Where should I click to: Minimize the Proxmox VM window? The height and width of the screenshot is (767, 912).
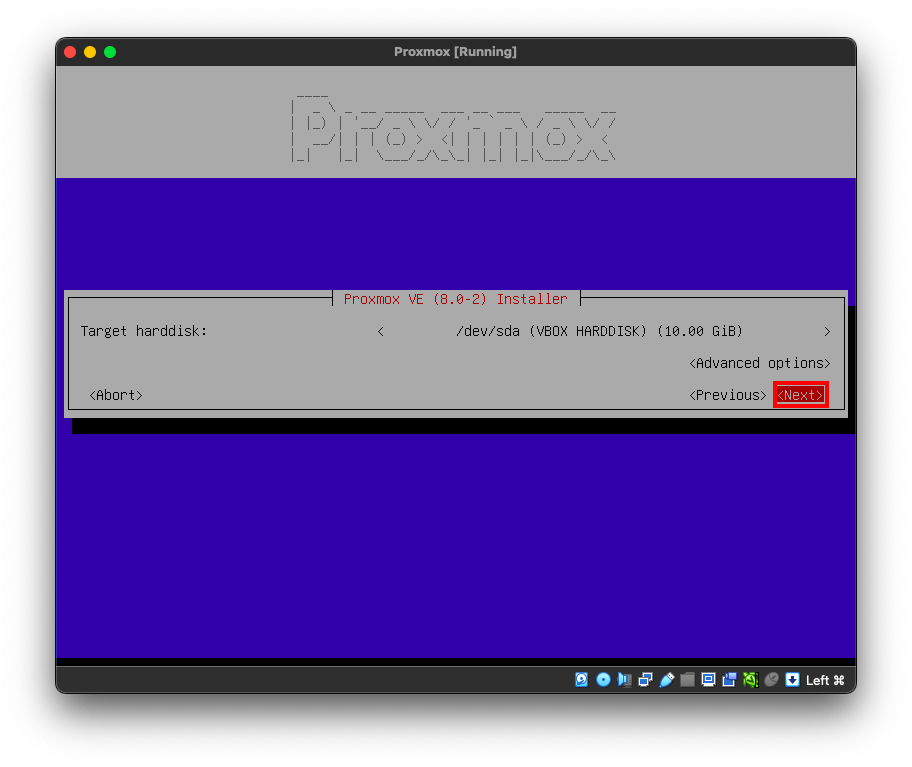click(90, 52)
